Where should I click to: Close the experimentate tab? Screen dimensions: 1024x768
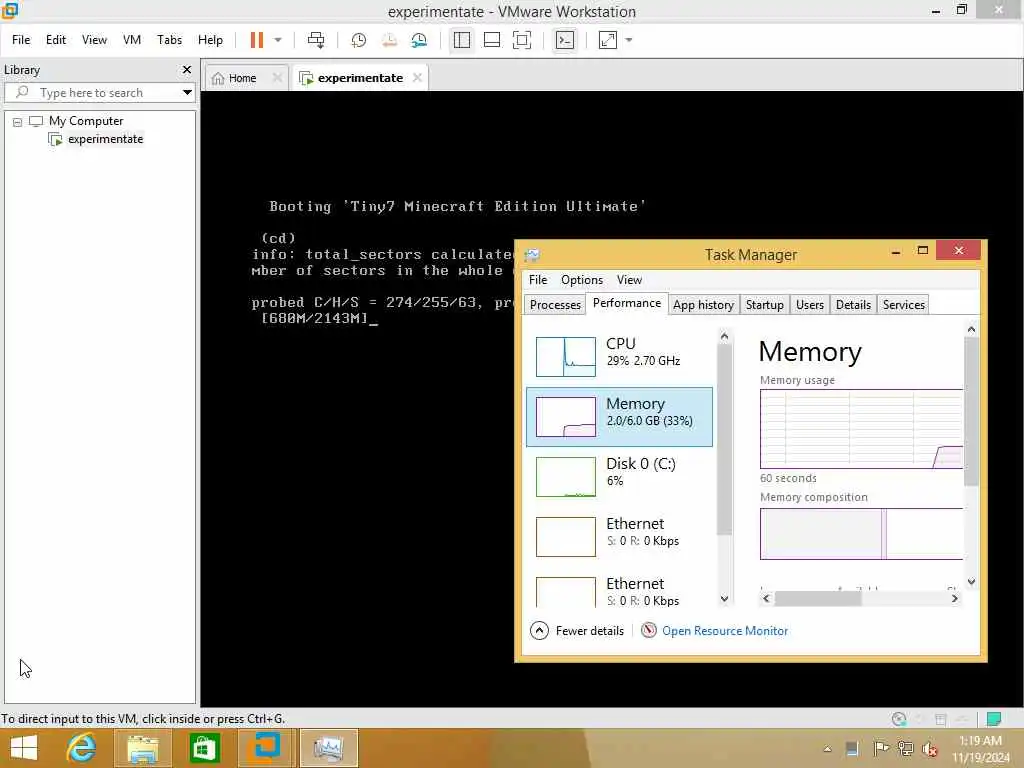pyautogui.click(x=417, y=78)
